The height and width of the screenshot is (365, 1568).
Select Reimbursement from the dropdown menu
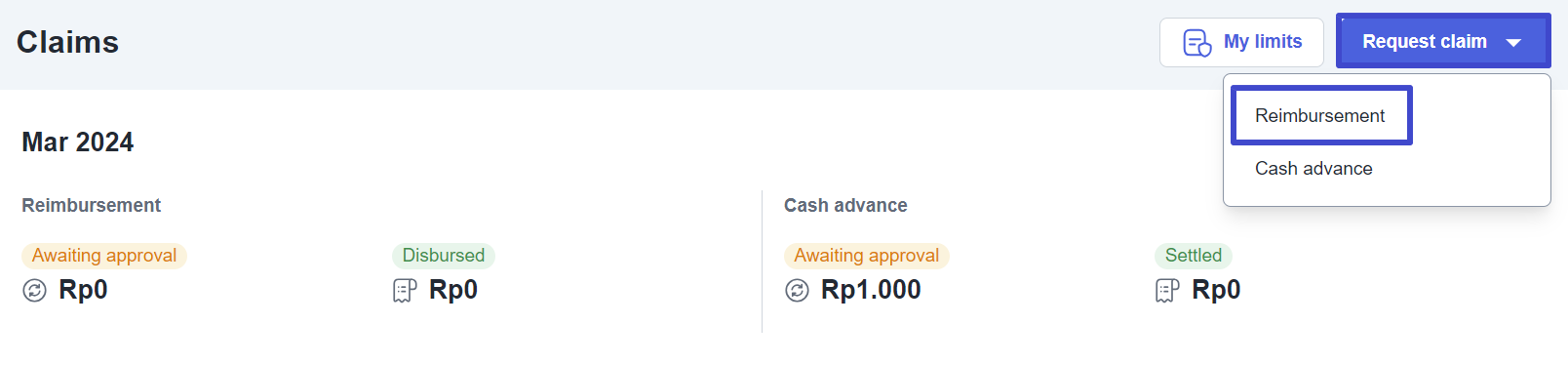click(1321, 115)
